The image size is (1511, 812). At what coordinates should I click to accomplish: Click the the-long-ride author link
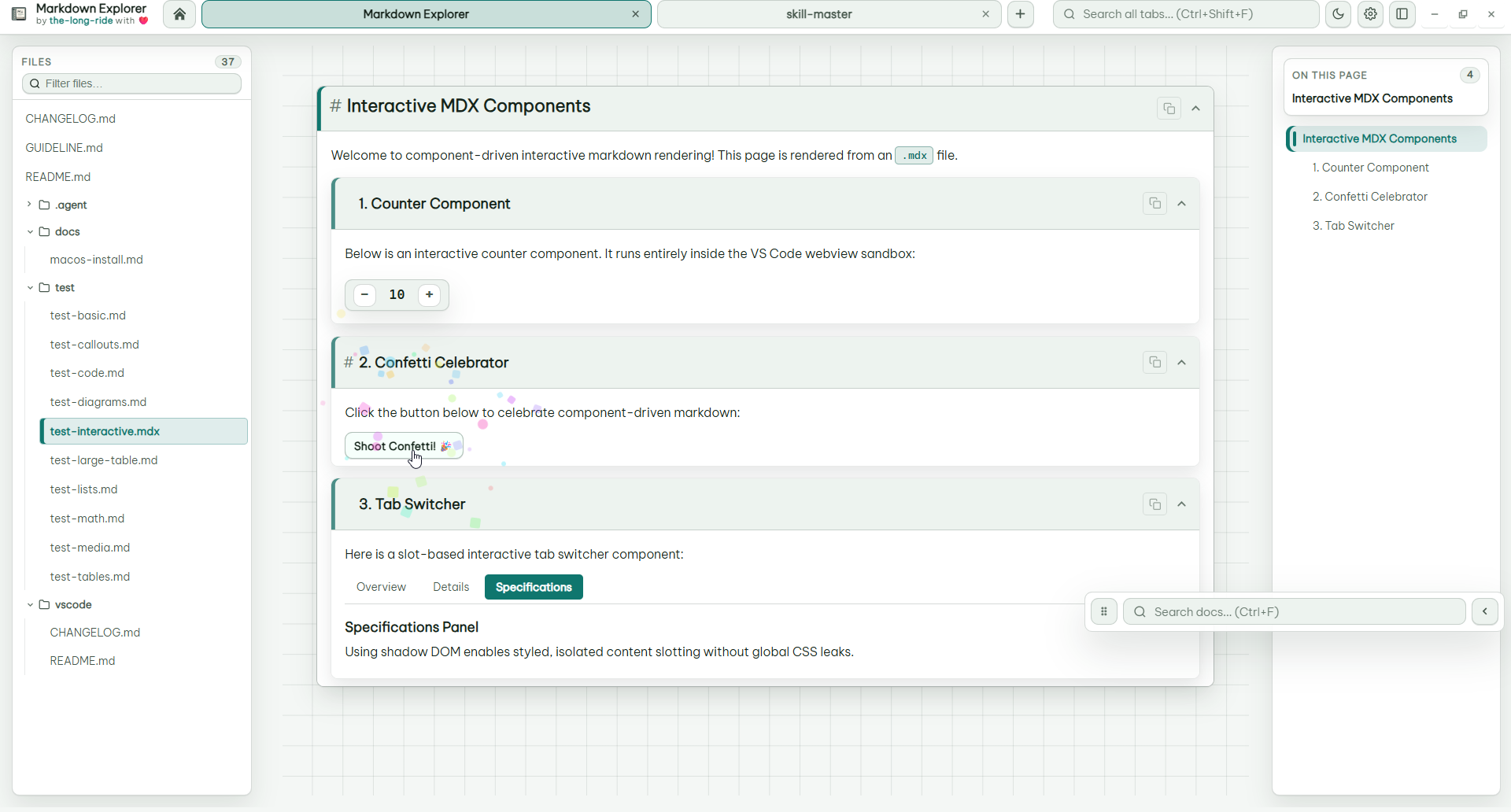point(81,21)
